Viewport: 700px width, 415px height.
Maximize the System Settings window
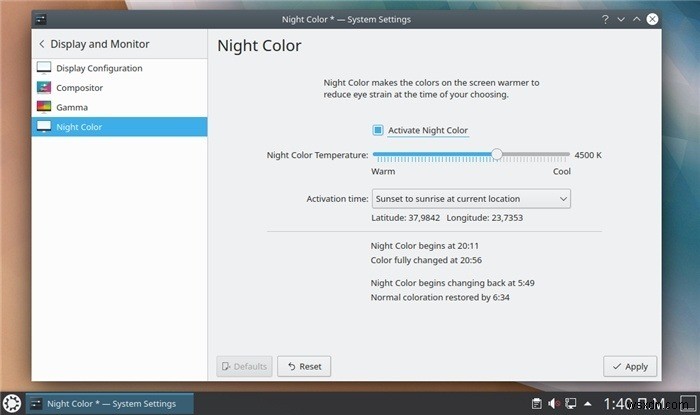637,19
